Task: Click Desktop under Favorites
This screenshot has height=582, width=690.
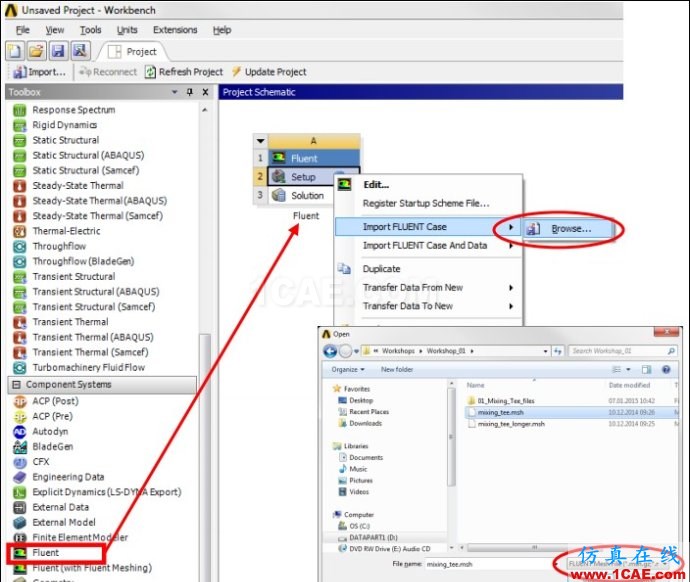Action: tap(361, 400)
